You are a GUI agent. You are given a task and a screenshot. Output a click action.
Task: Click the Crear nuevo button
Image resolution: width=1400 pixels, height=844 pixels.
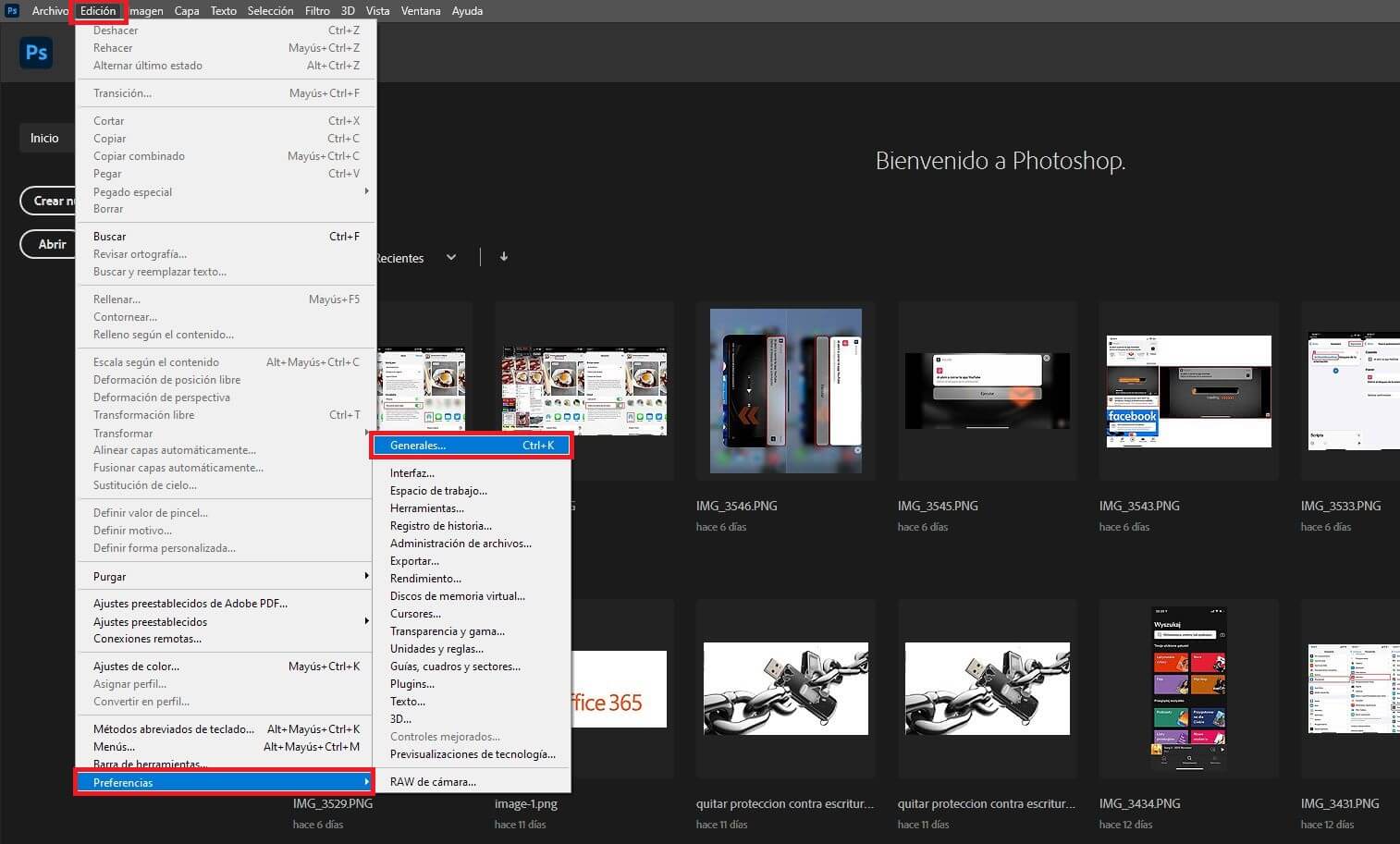click(x=48, y=201)
